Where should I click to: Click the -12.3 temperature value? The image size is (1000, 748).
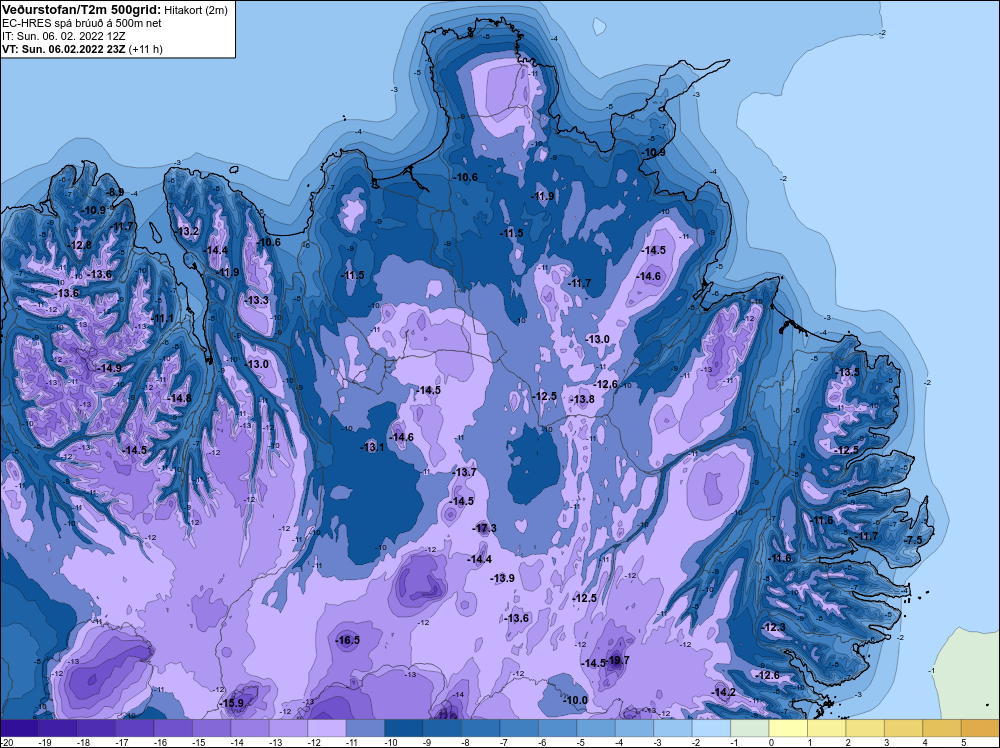[x=774, y=627]
